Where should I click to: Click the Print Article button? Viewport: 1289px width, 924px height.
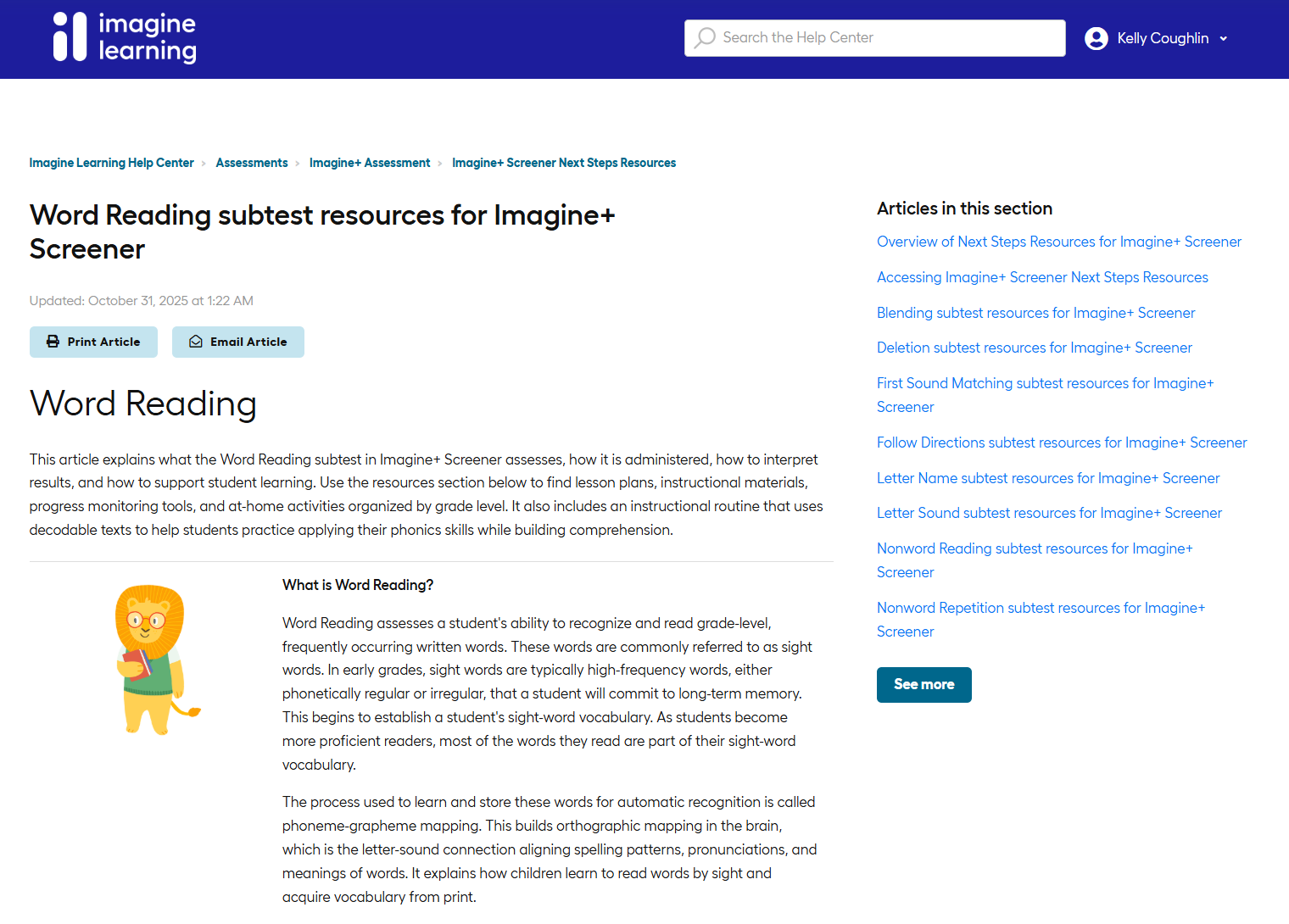click(93, 342)
